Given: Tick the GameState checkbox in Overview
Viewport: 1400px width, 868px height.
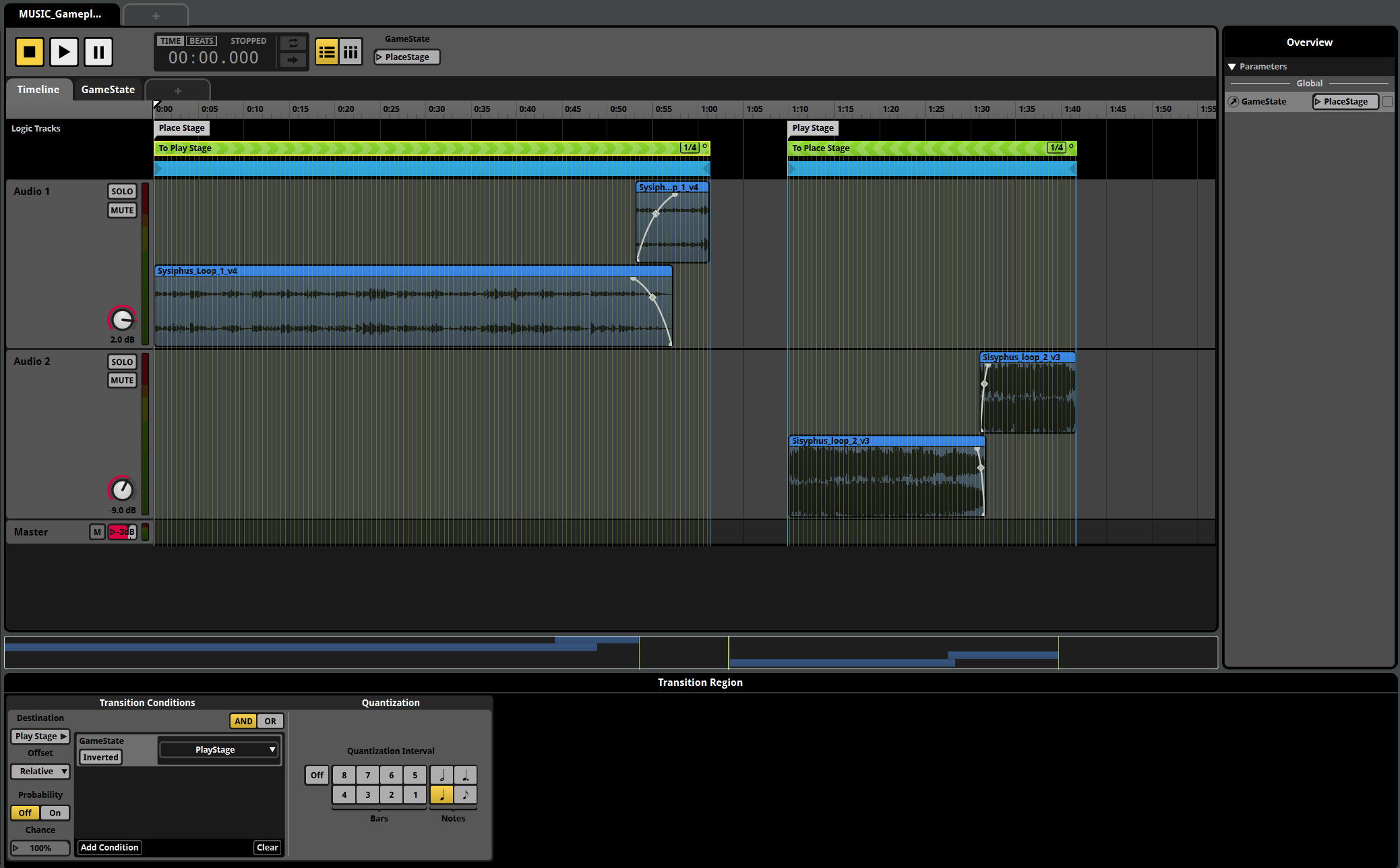Looking at the screenshot, I should point(1387,102).
